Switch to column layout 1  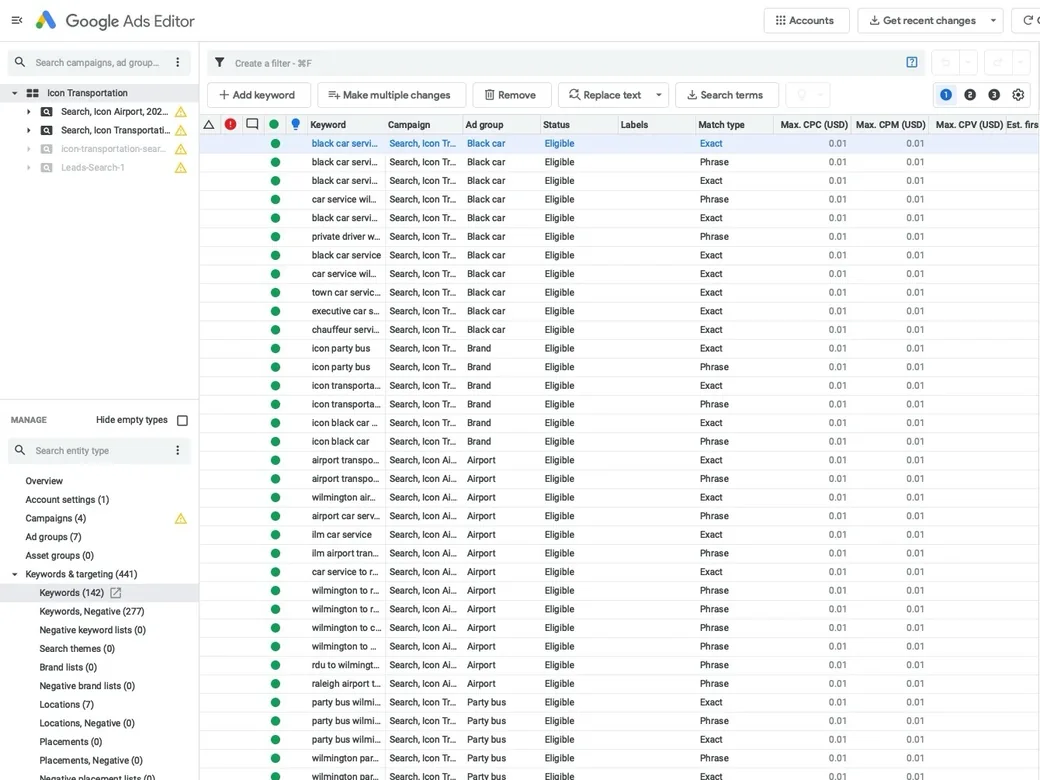(x=946, y=95)
